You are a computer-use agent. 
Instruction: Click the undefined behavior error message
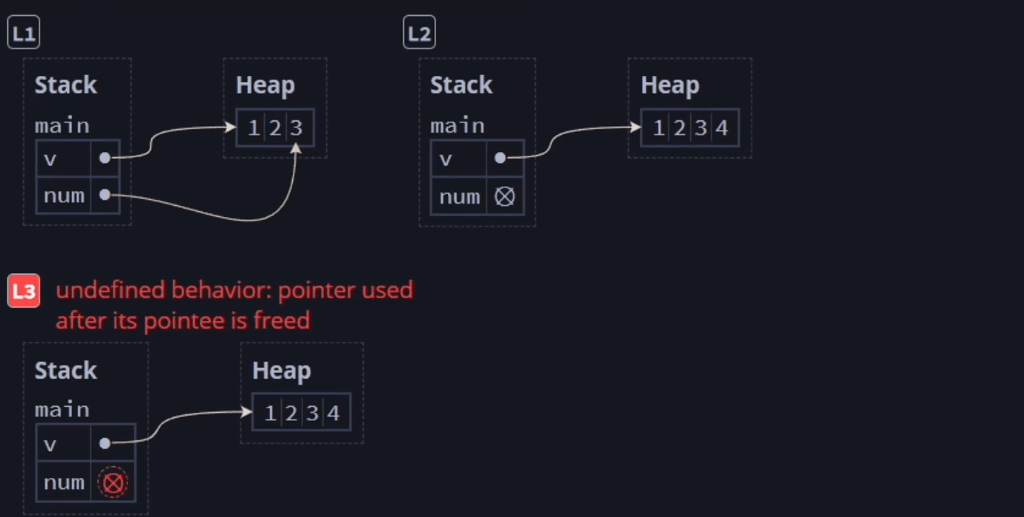(x=234, y=305)
